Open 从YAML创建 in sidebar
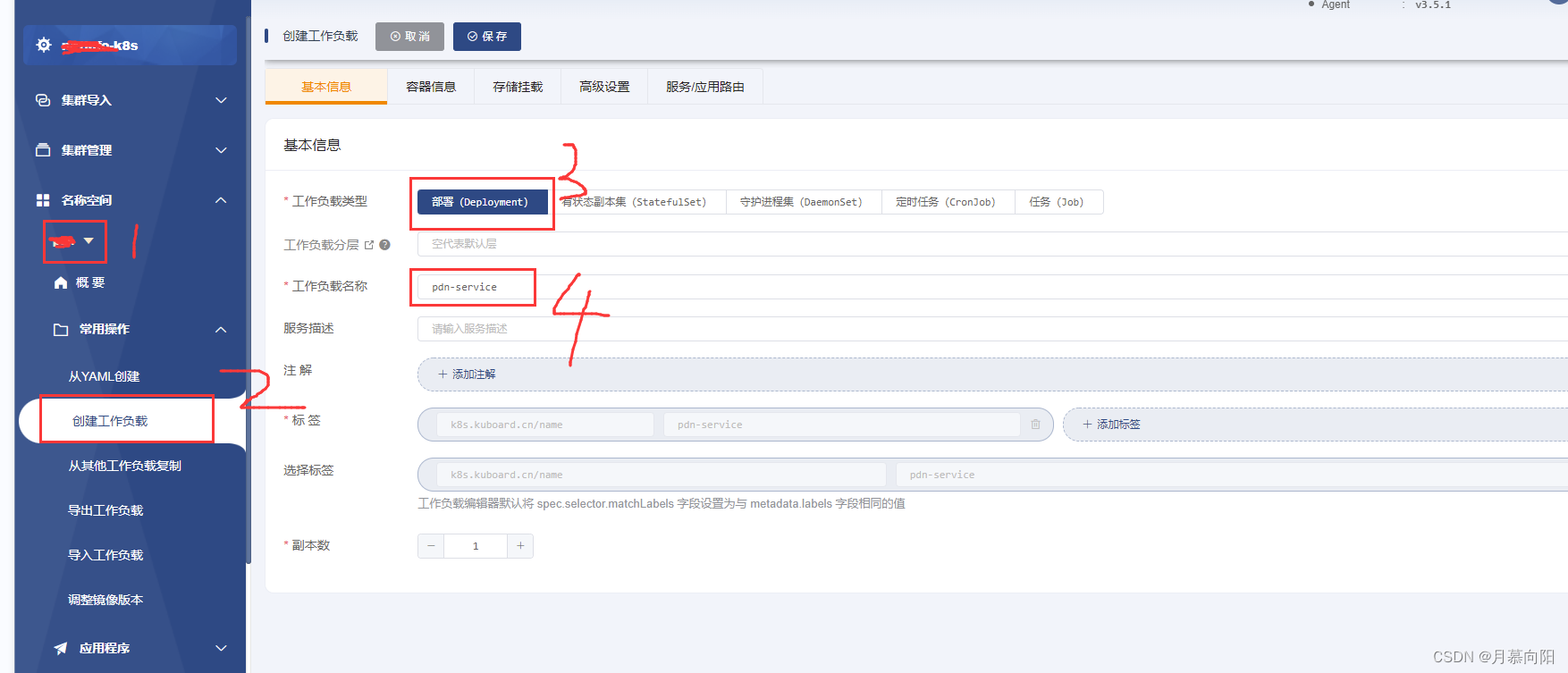Image resolution: width=1568 pixels, height=673 pixels. pyautogui.click(x=104, y=376)
